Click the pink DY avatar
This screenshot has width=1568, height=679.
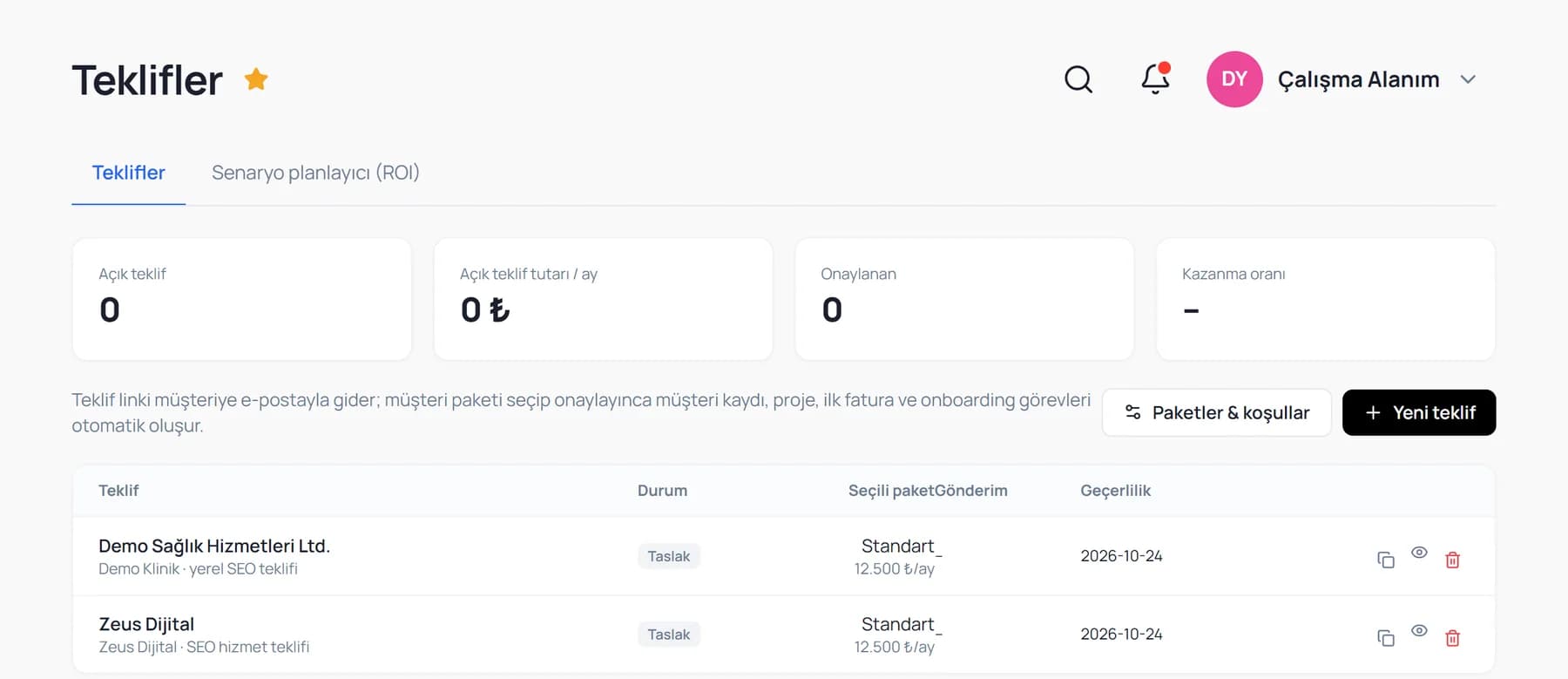pos(1234,79)
